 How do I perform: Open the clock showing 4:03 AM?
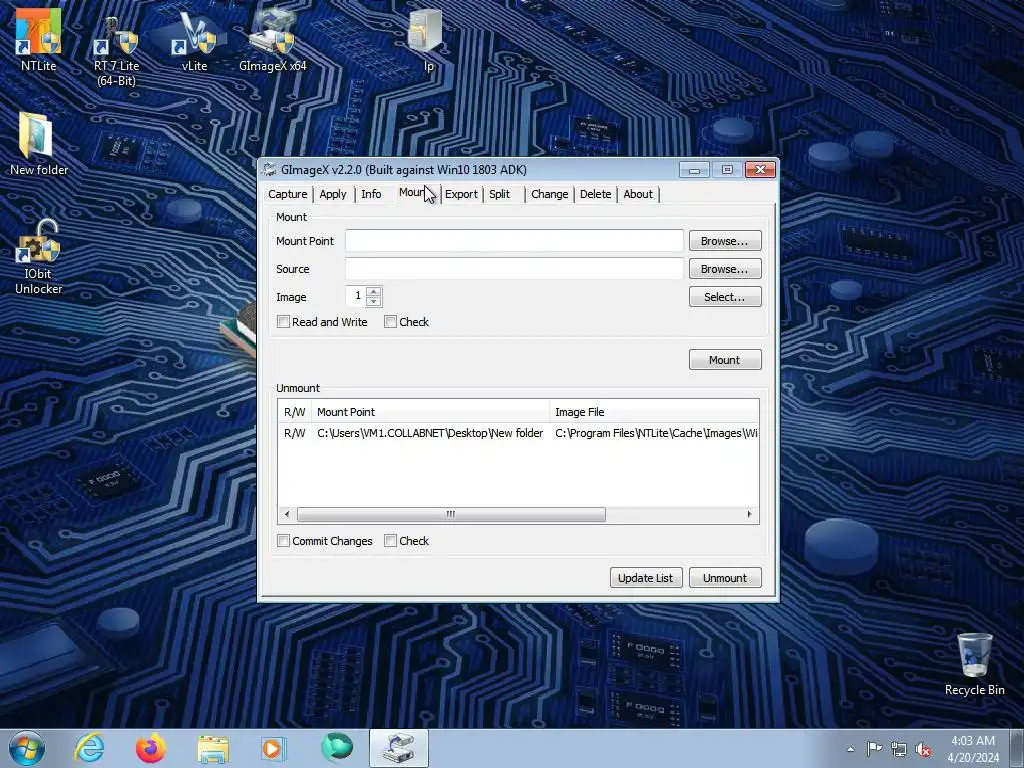(x=973, y=749)
